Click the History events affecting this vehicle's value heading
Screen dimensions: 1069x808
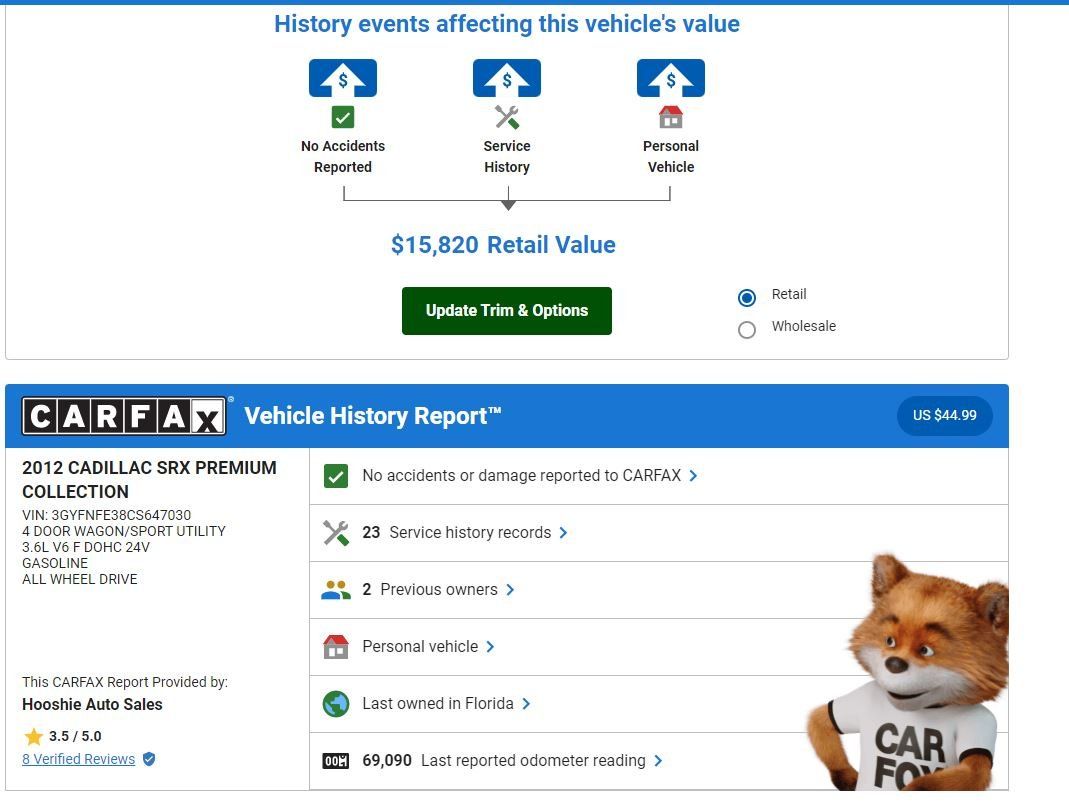[507, 24]
